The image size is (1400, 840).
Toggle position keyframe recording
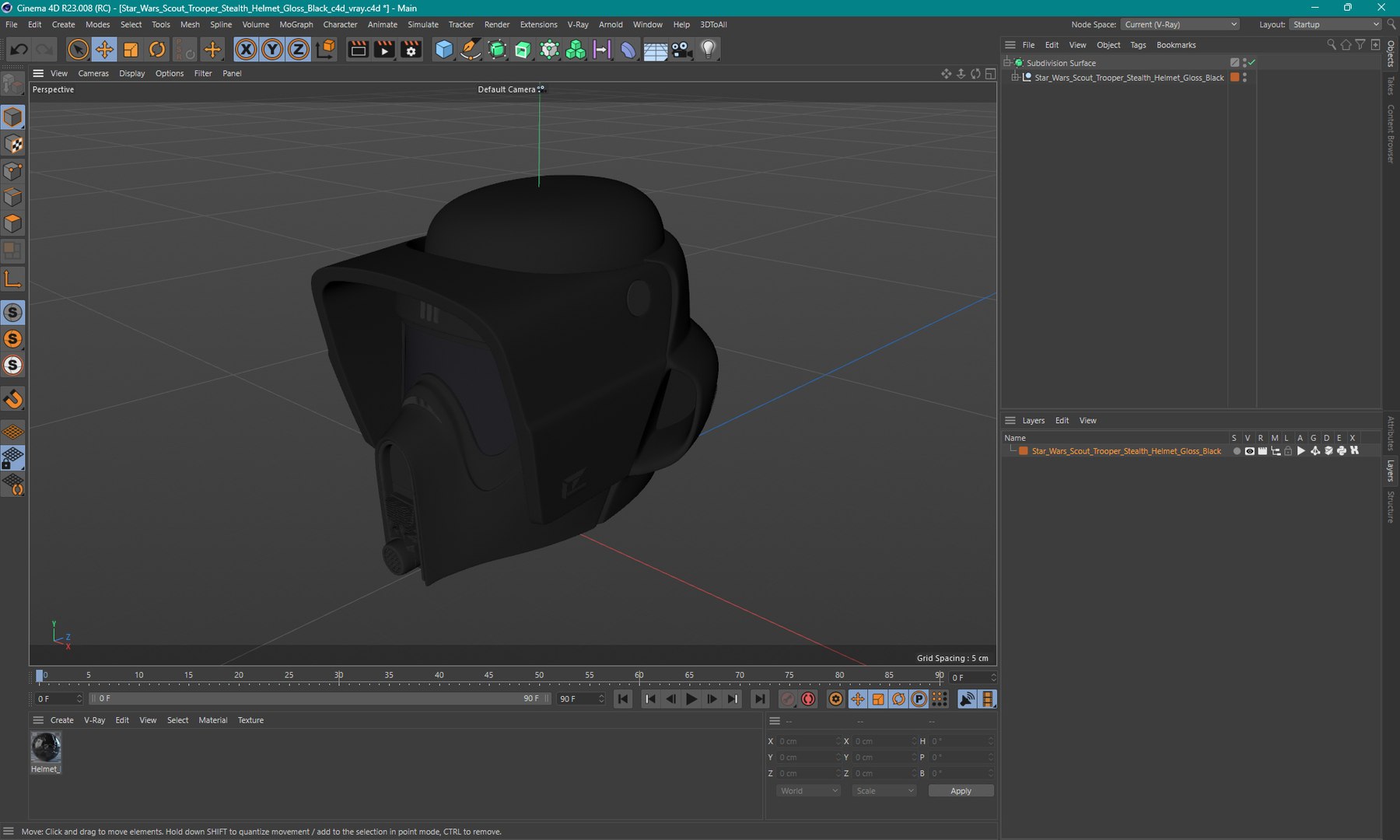pos(857,699)
